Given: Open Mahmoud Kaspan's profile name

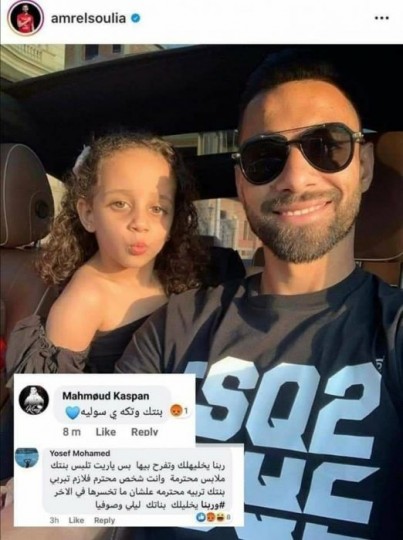Looking at the screenshot, I should 106,396.
